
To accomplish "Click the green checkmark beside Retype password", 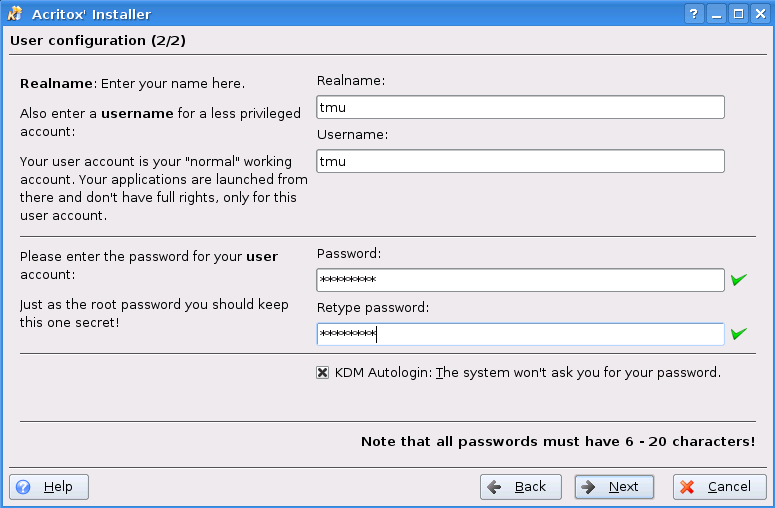I will pos(738,334).
